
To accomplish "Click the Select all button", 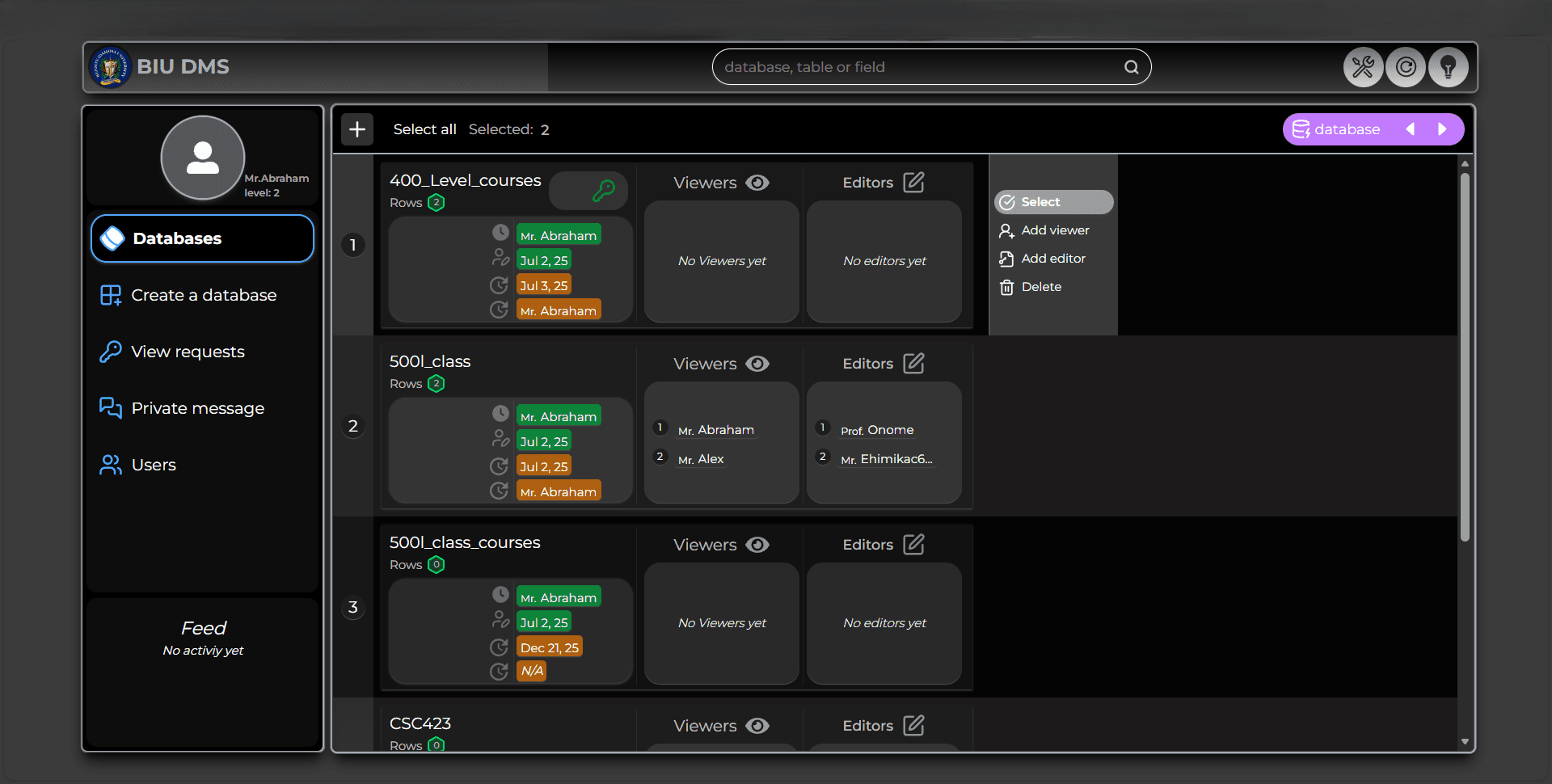I will click(424, 129).
